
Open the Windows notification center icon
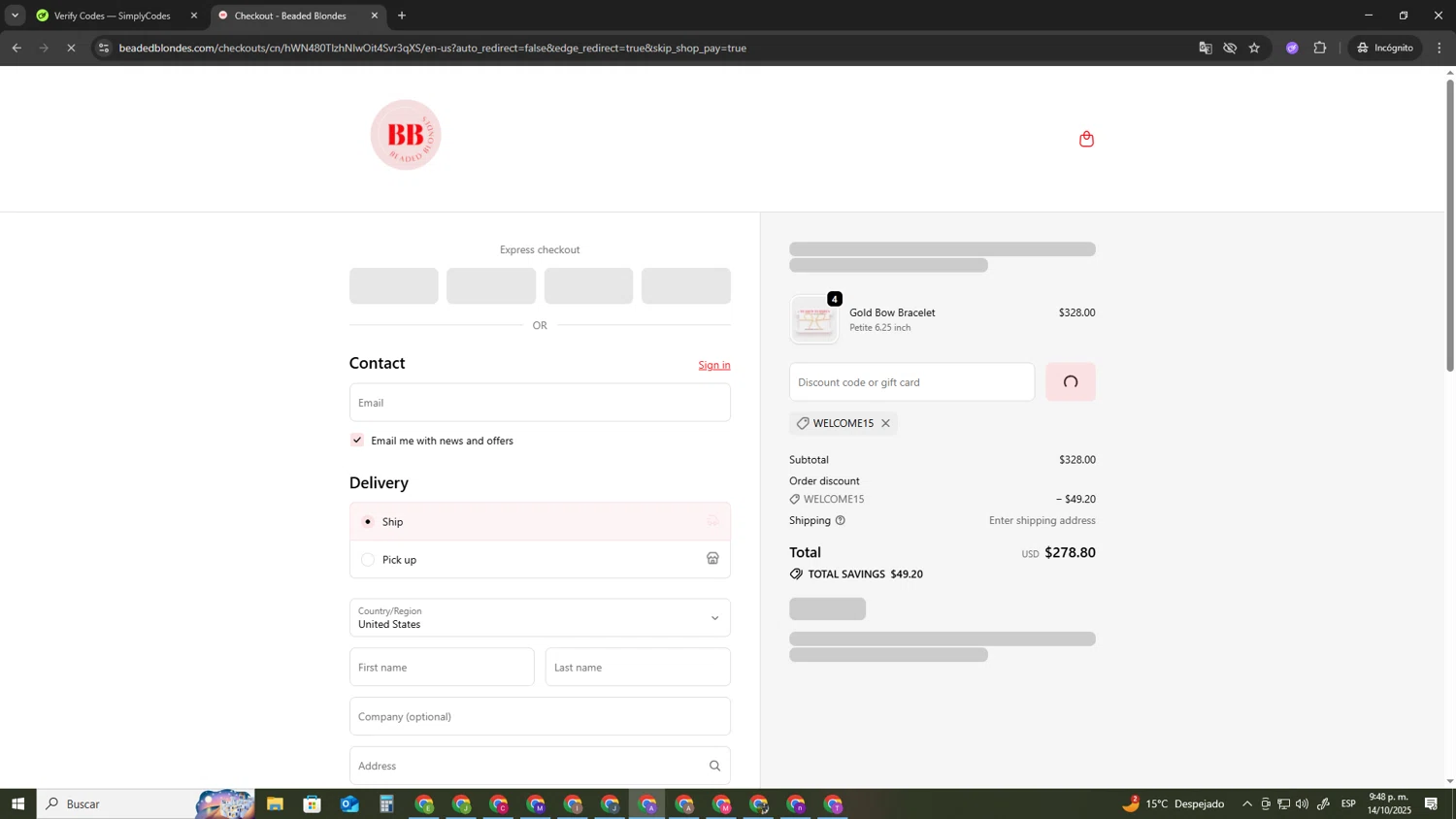(x=1431, y=803)
